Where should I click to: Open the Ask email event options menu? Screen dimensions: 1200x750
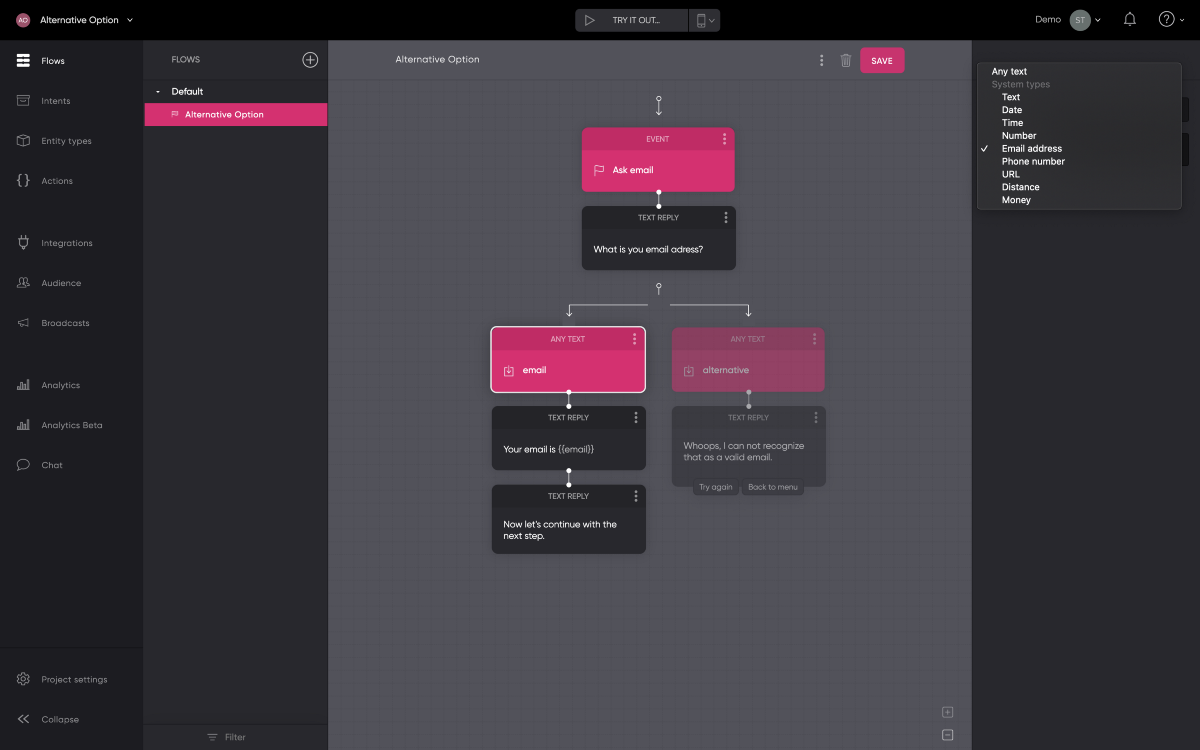click(x=725, y=139)
